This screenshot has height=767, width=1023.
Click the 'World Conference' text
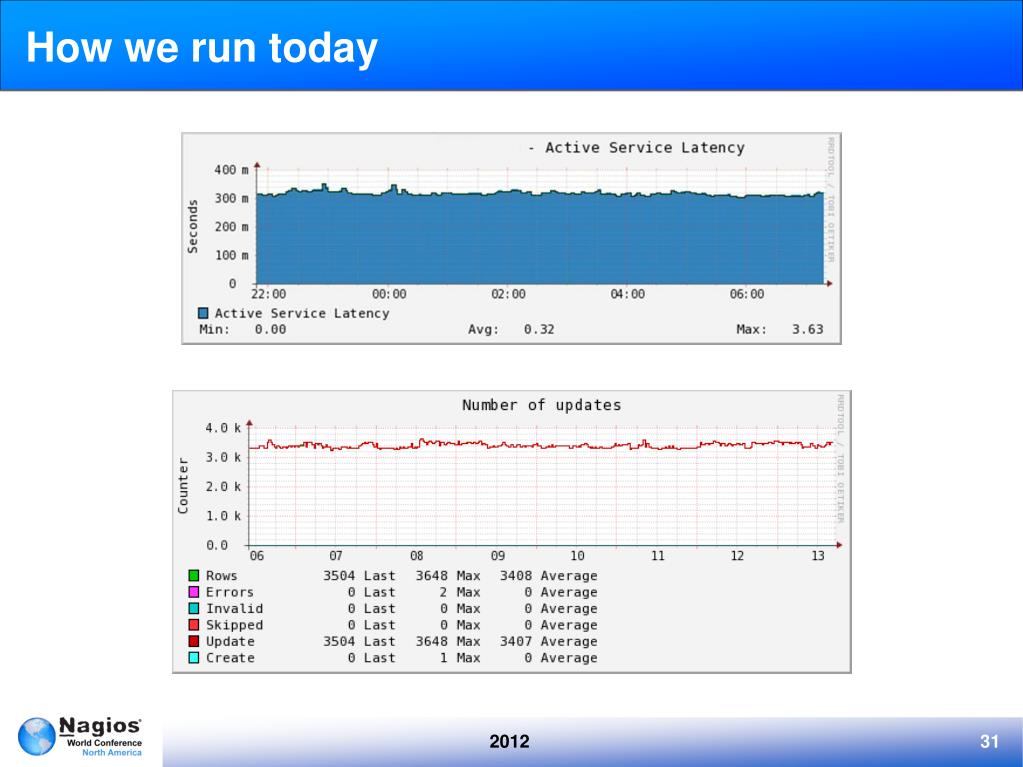pos(104,743)
